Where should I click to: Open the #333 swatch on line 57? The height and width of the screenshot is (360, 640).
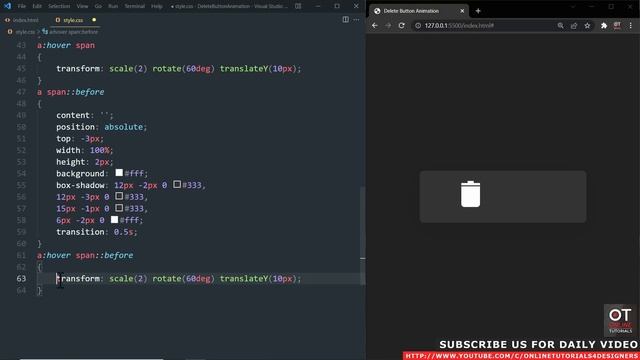point(119,208)
